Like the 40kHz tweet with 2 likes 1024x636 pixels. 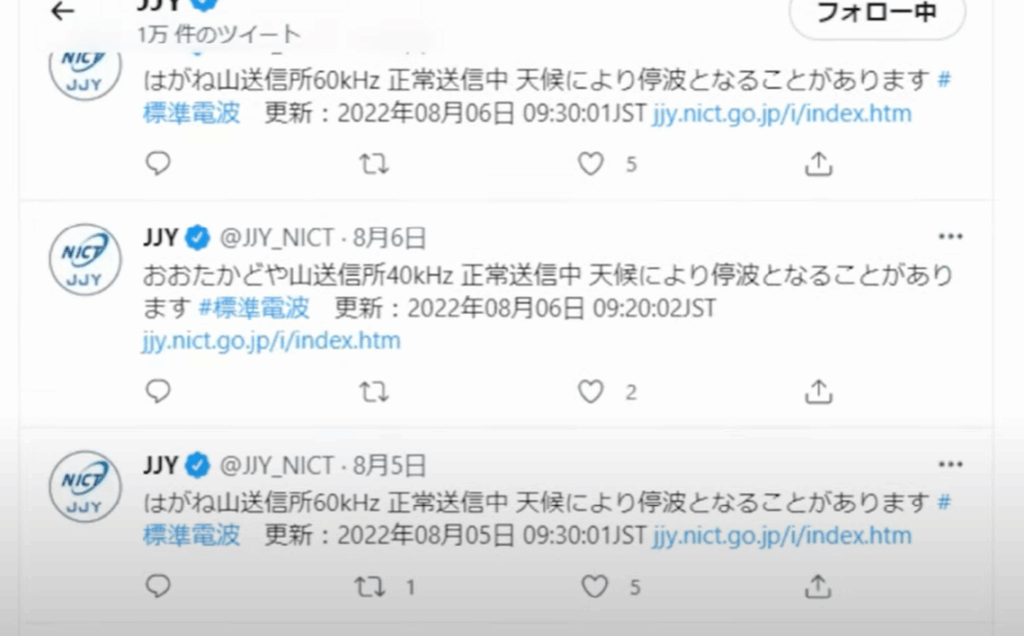pyautogui.click(x=590, y=392)
